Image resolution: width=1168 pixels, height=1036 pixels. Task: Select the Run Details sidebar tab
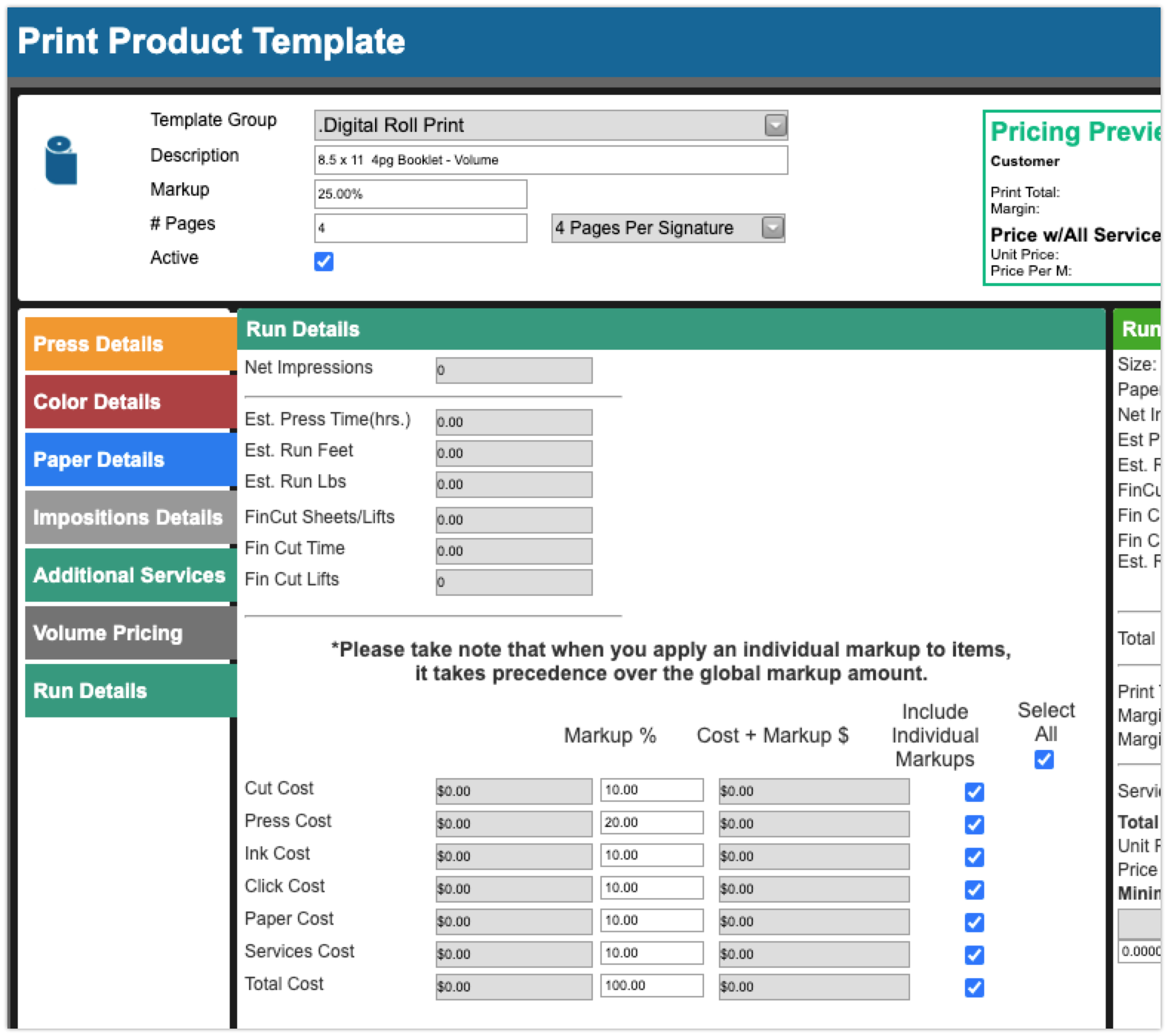point(130,691)
